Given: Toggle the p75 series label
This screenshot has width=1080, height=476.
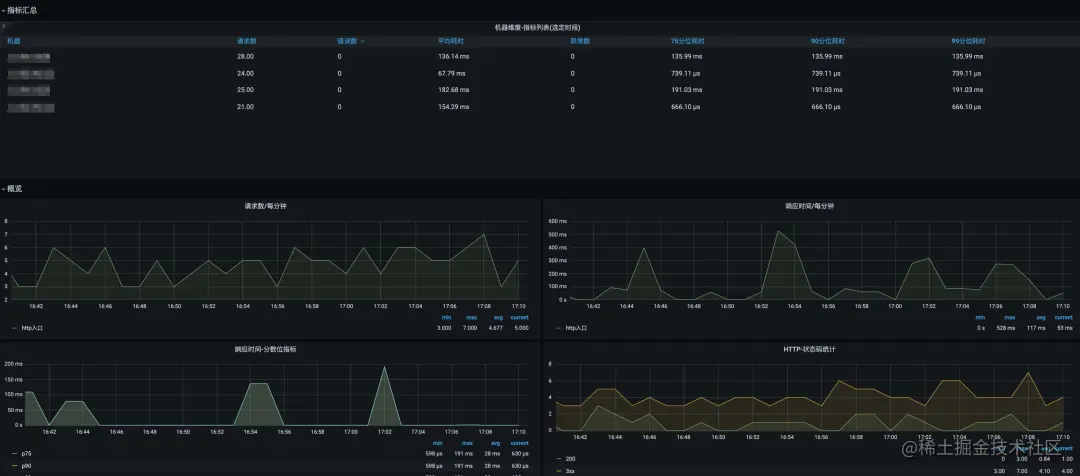Looking at the screenshot, I should (26, 454).
